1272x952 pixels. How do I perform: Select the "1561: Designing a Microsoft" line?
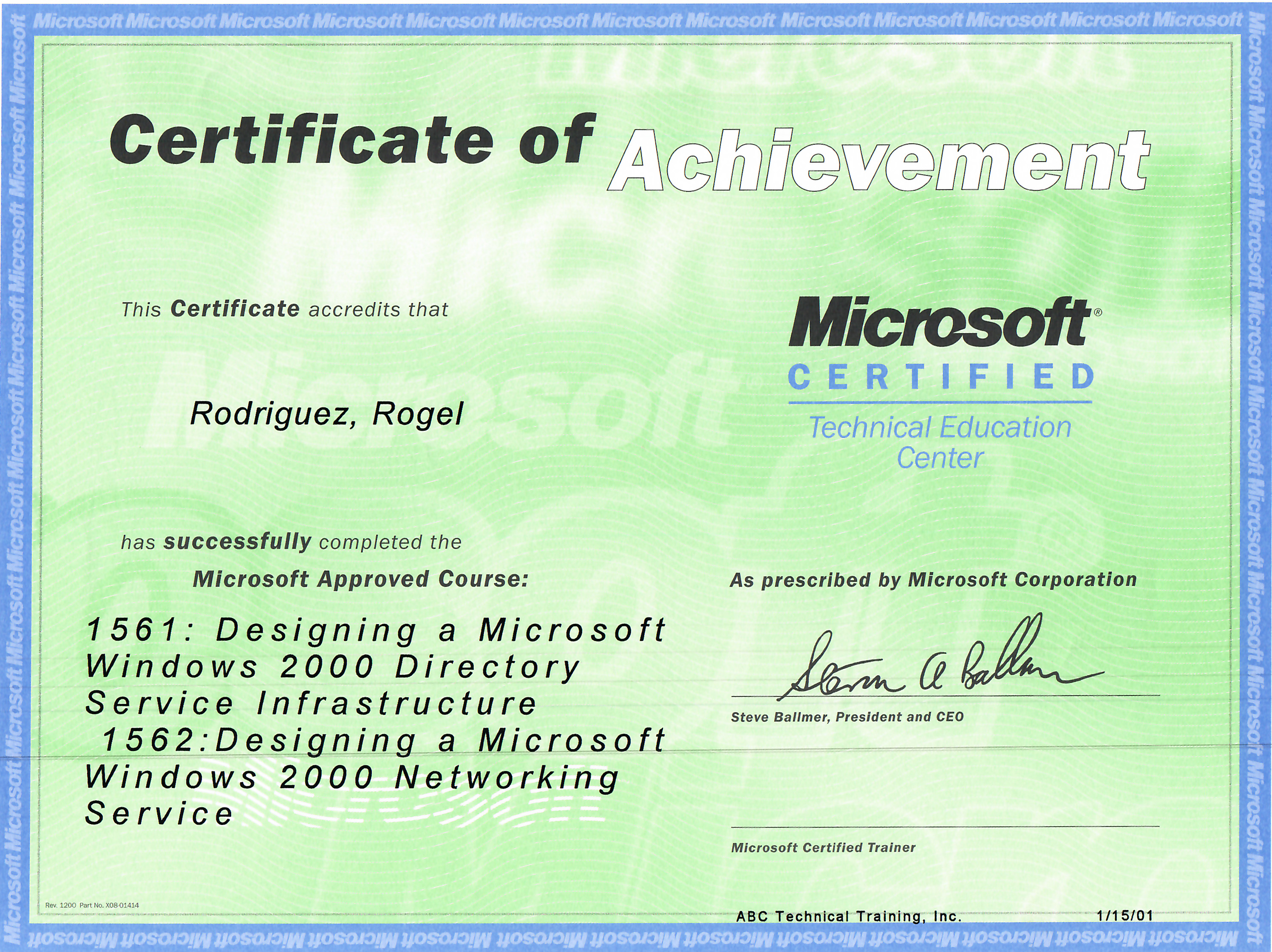376,630
